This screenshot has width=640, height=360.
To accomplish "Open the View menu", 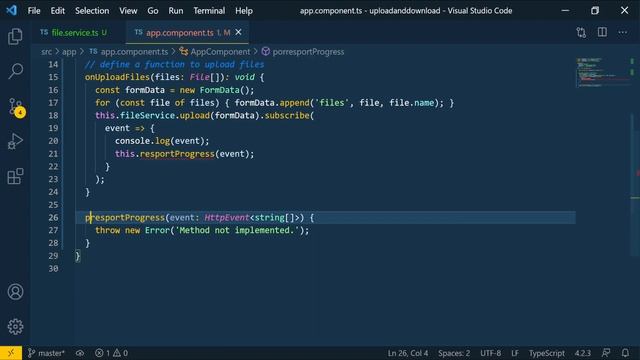I will (x=128, y=11).
